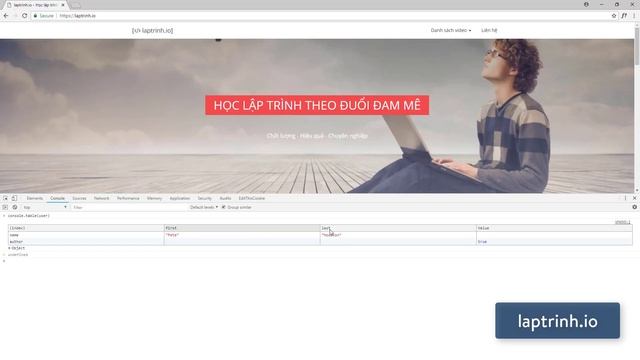The image size is (640, 360).
Task: Click the [</> laptrinh.io] site logo
Action: tap(152, 31)
